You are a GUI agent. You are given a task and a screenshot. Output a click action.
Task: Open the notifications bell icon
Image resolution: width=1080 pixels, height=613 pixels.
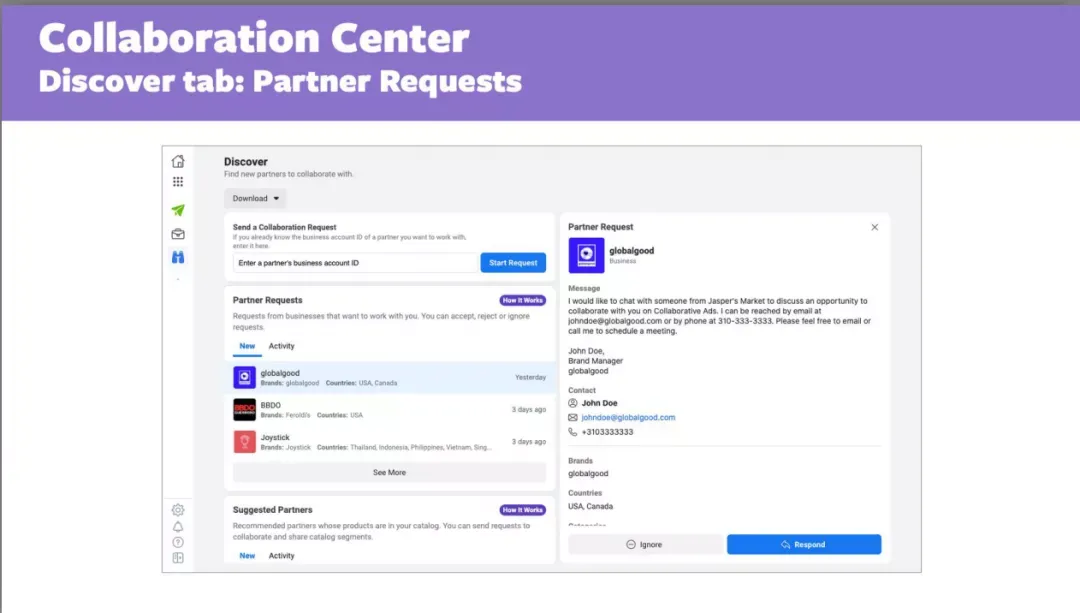[178, 527]
